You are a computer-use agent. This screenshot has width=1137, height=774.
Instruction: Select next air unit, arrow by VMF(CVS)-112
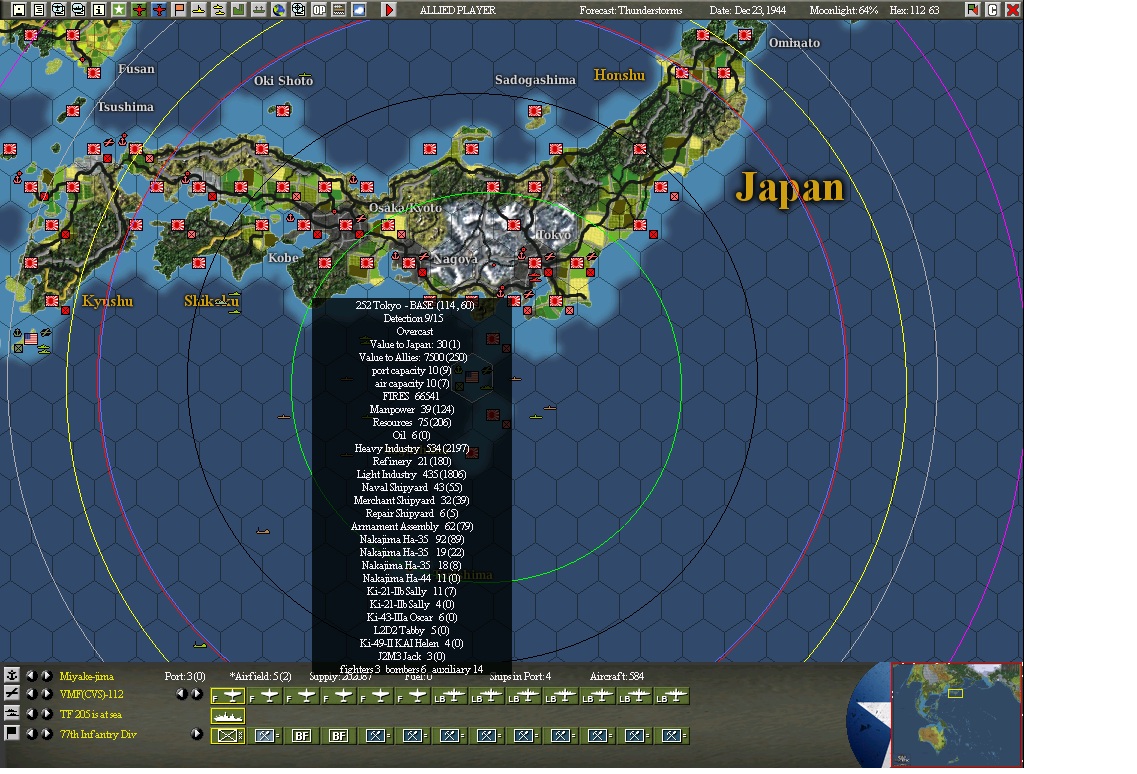click(46, 694)
